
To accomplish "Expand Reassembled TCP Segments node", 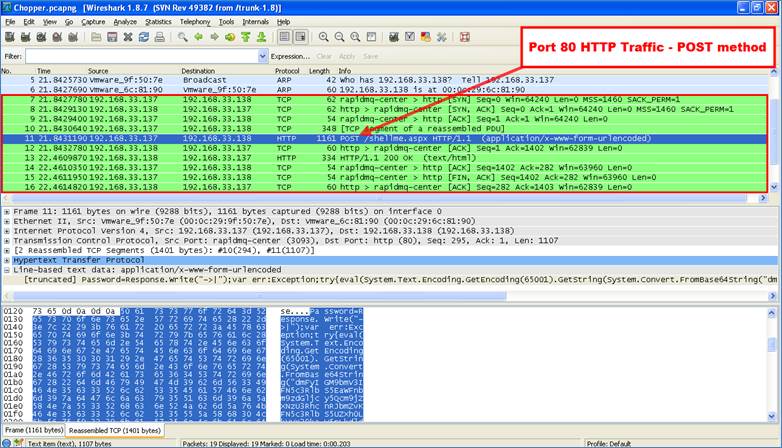I will pyautogui.click(x=7, y=250).
